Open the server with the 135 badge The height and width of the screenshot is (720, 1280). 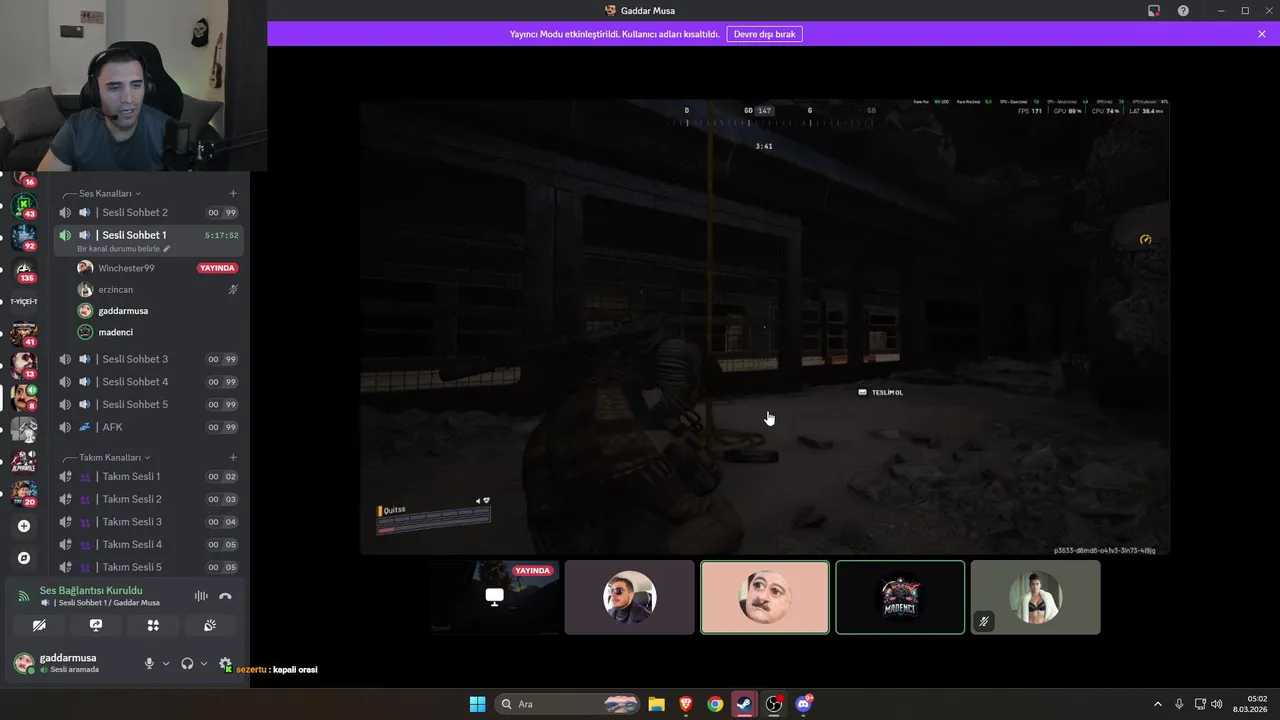pos(24,270)
